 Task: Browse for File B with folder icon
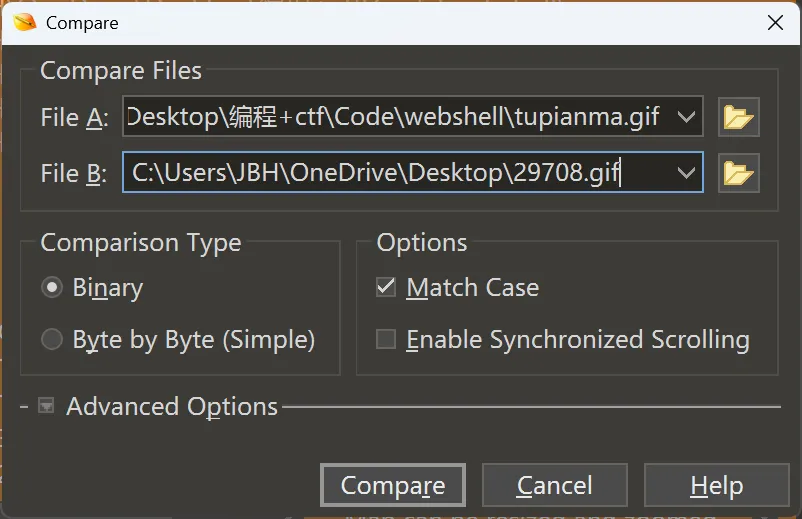[738, 173]
